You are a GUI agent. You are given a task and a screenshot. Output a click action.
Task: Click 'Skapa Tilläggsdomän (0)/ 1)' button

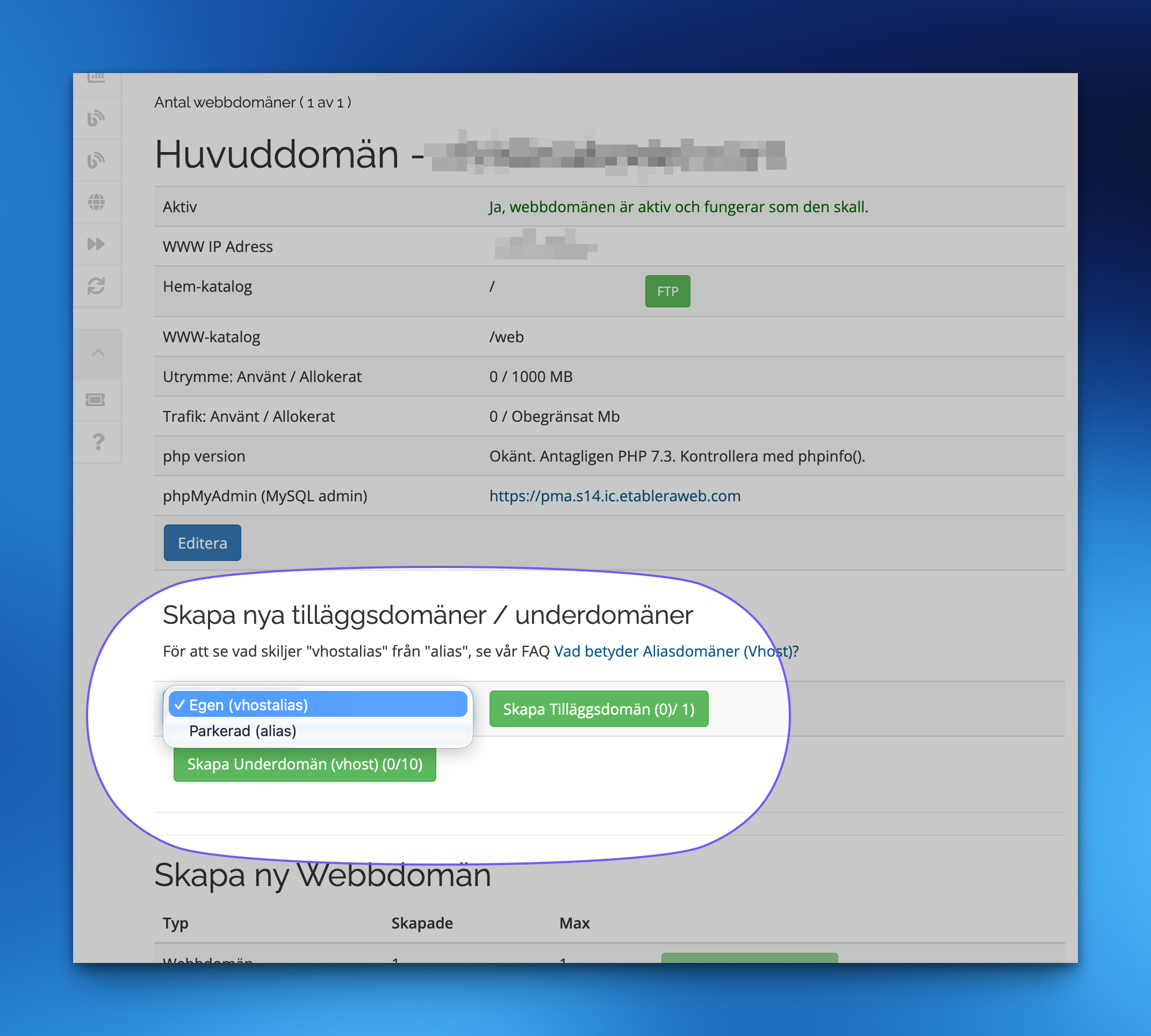click(x=598, y=709)
